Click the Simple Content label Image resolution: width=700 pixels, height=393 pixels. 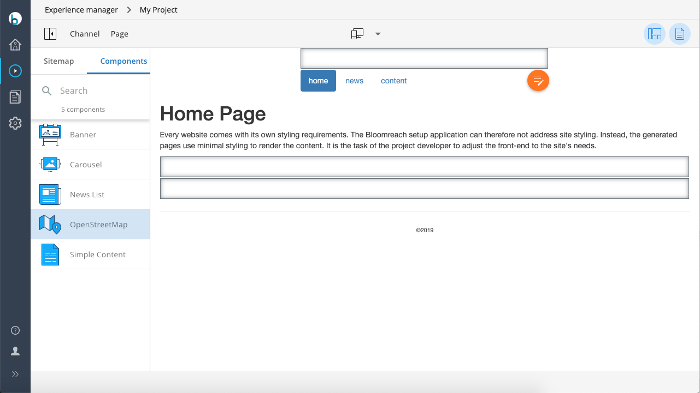click(98, 255)
